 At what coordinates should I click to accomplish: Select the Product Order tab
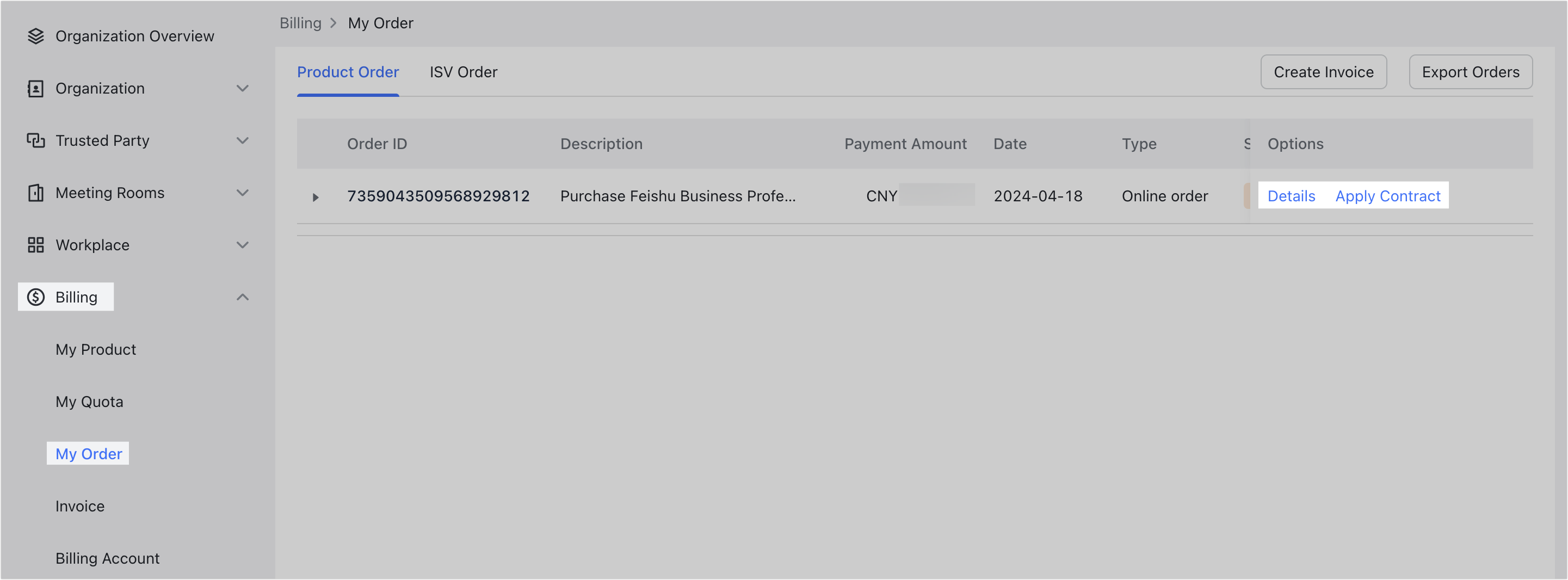click(348, 72)
